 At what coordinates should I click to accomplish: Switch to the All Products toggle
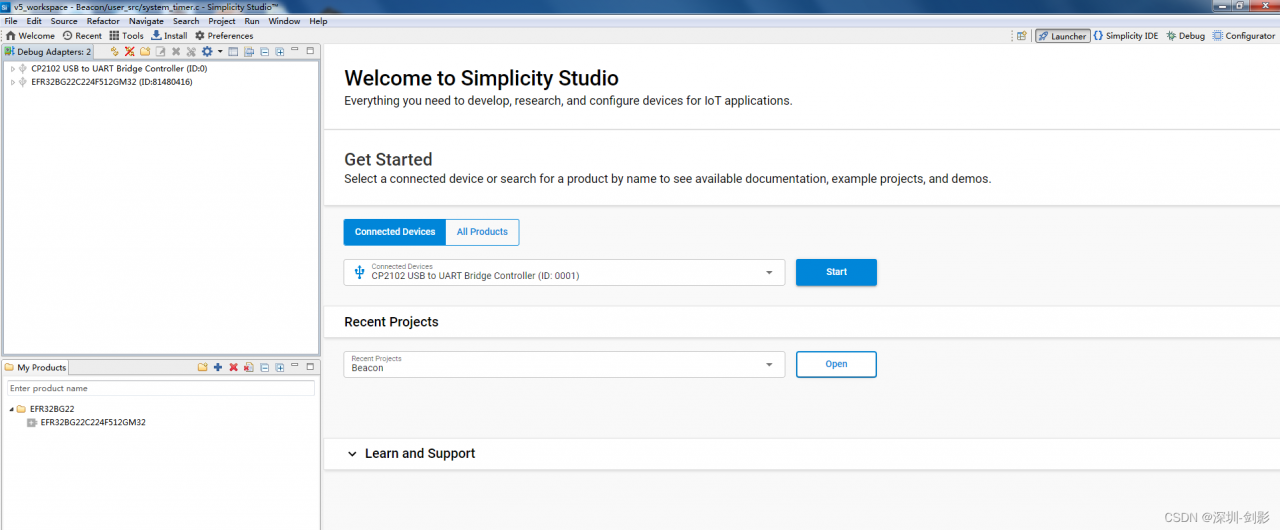pos(482,232)
